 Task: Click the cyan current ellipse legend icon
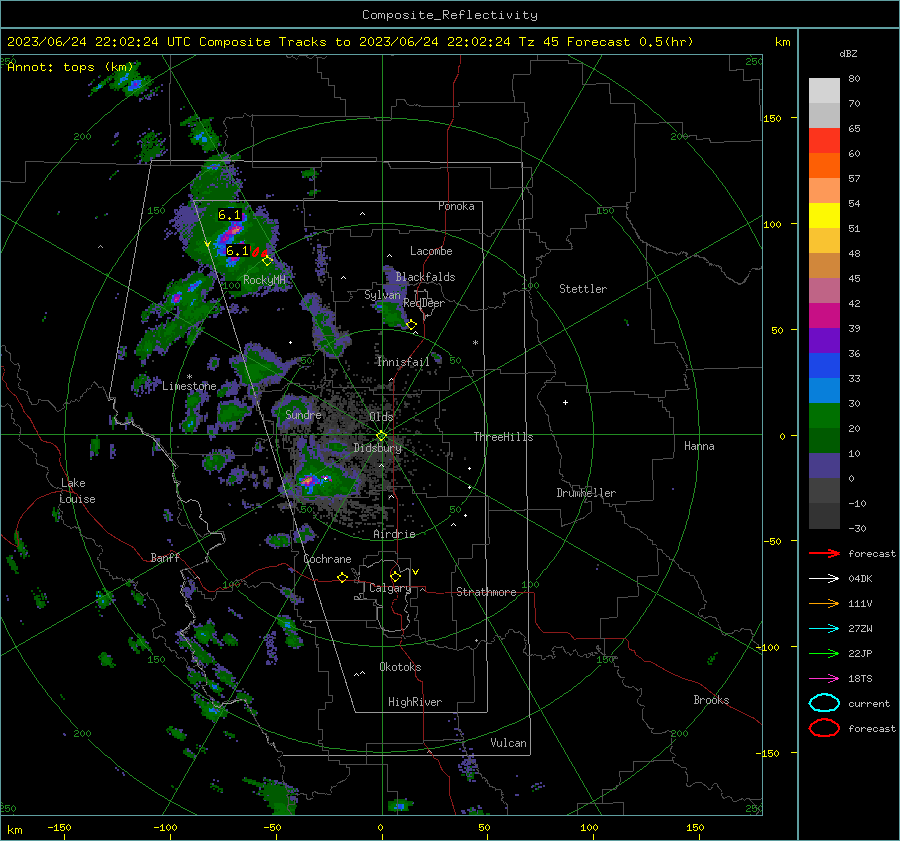coord(824,703)
